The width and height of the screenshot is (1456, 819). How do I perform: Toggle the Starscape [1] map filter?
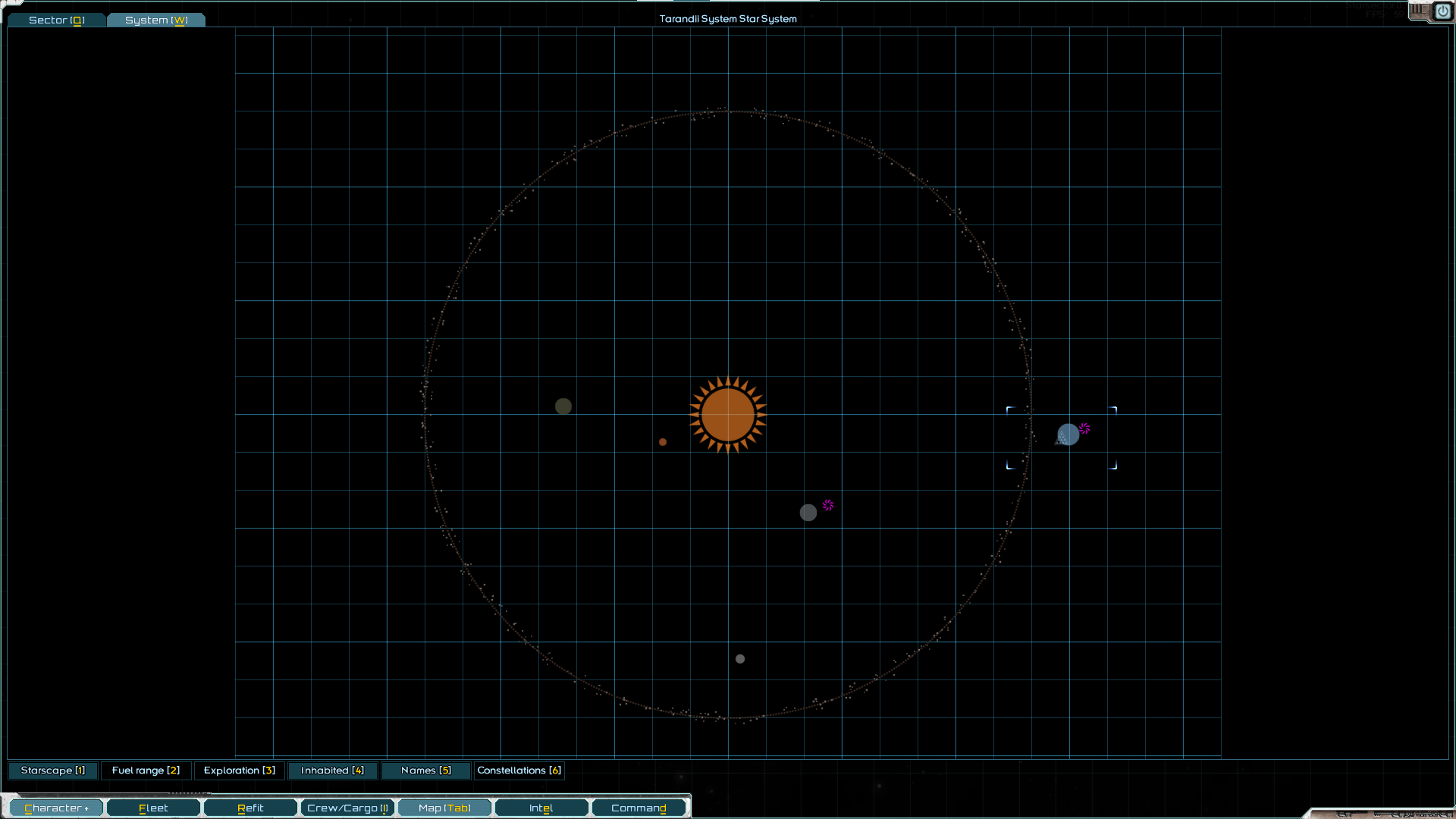point(53,770)
